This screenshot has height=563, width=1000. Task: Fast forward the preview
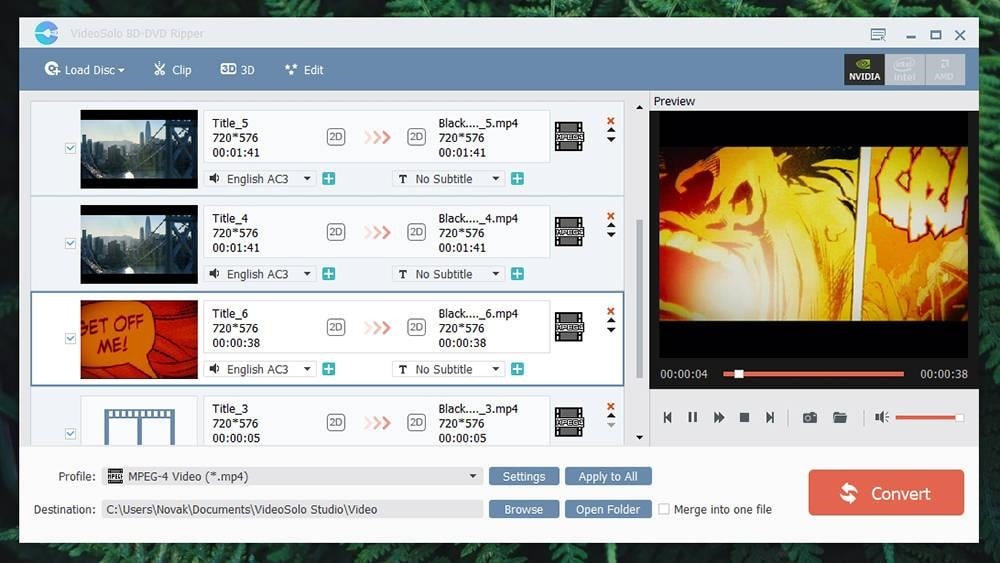(x=718, y=417)
